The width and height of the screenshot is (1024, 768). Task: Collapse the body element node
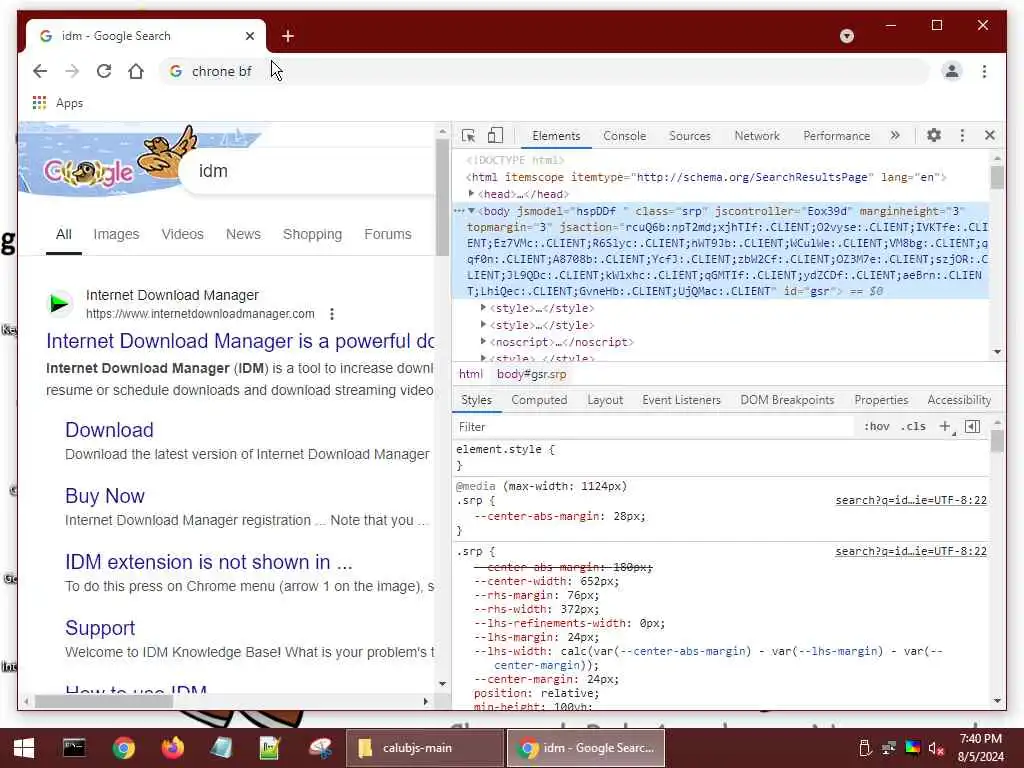[x=471, y=211]
